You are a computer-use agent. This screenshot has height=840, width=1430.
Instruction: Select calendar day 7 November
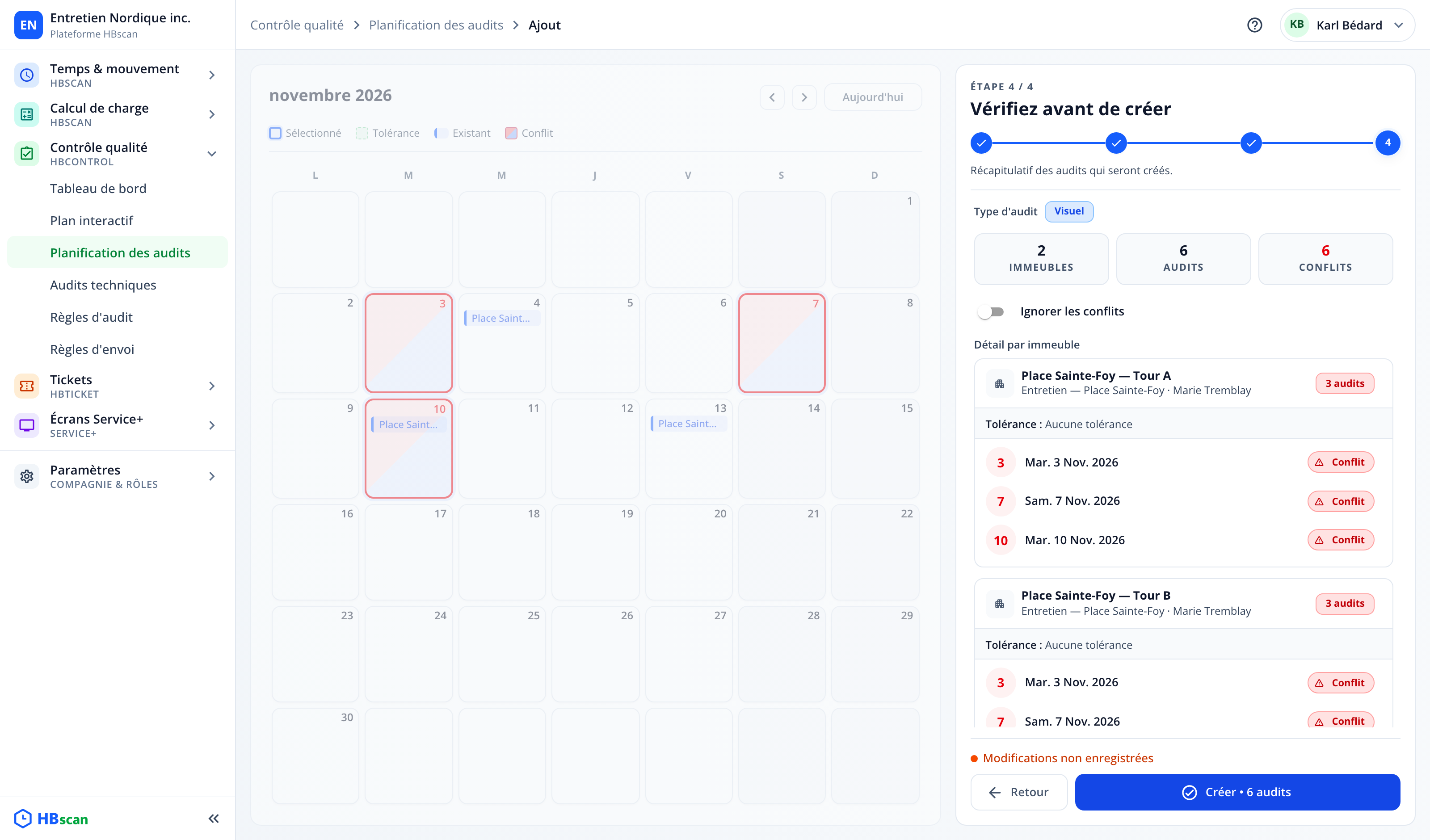[782, 343]
